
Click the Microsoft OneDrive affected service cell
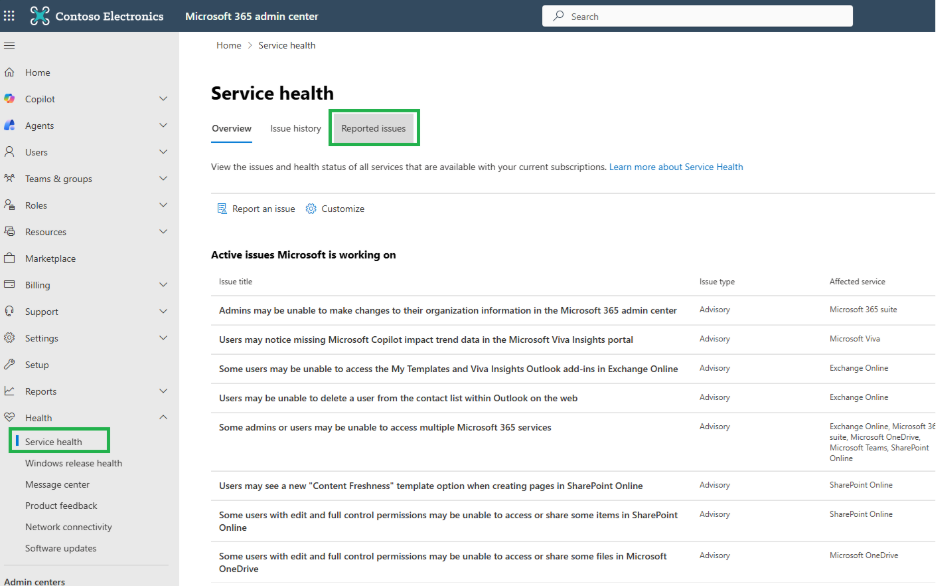tap(863, 556)
